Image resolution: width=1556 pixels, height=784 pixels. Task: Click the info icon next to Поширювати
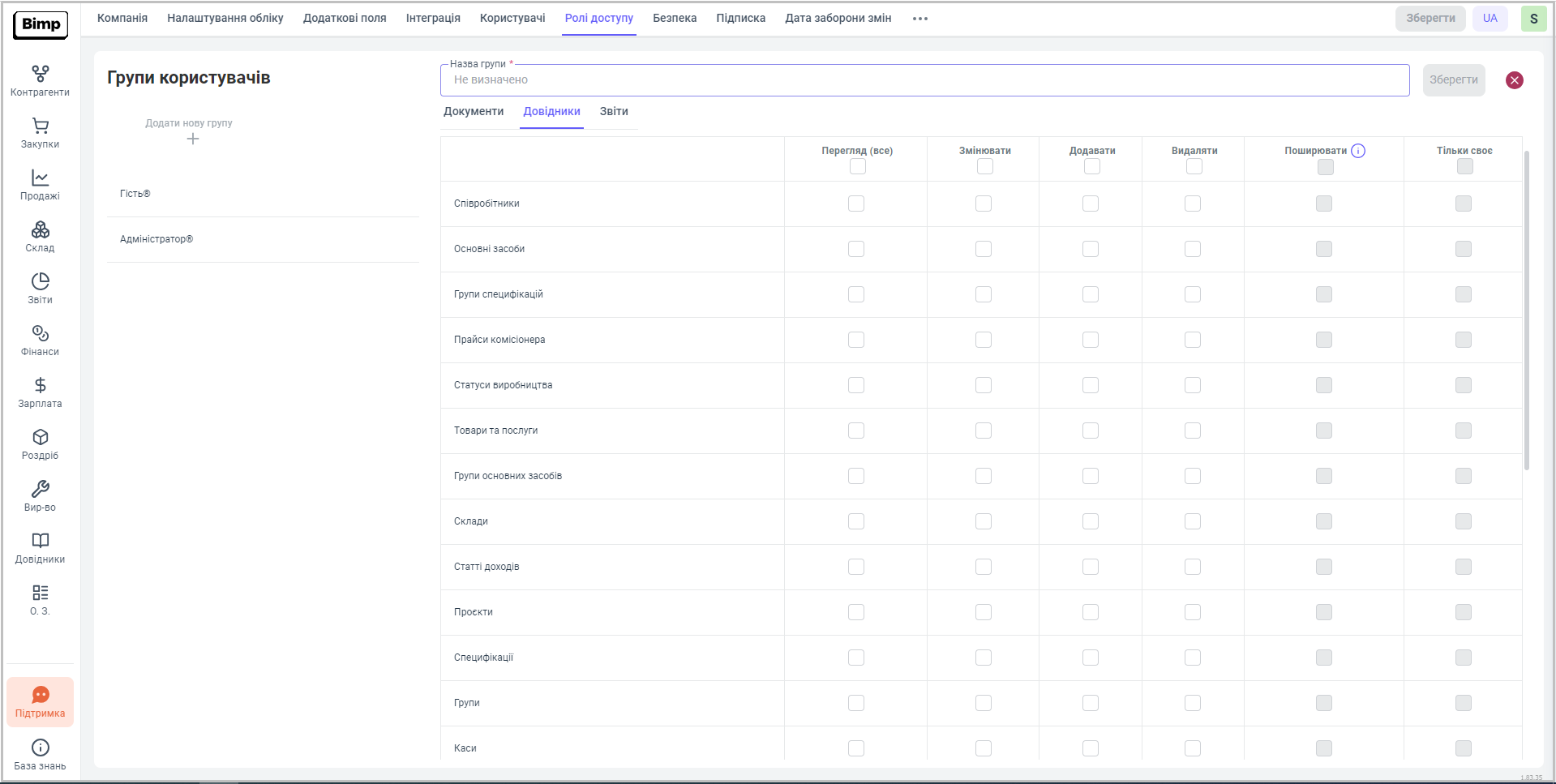point(1358,151)
